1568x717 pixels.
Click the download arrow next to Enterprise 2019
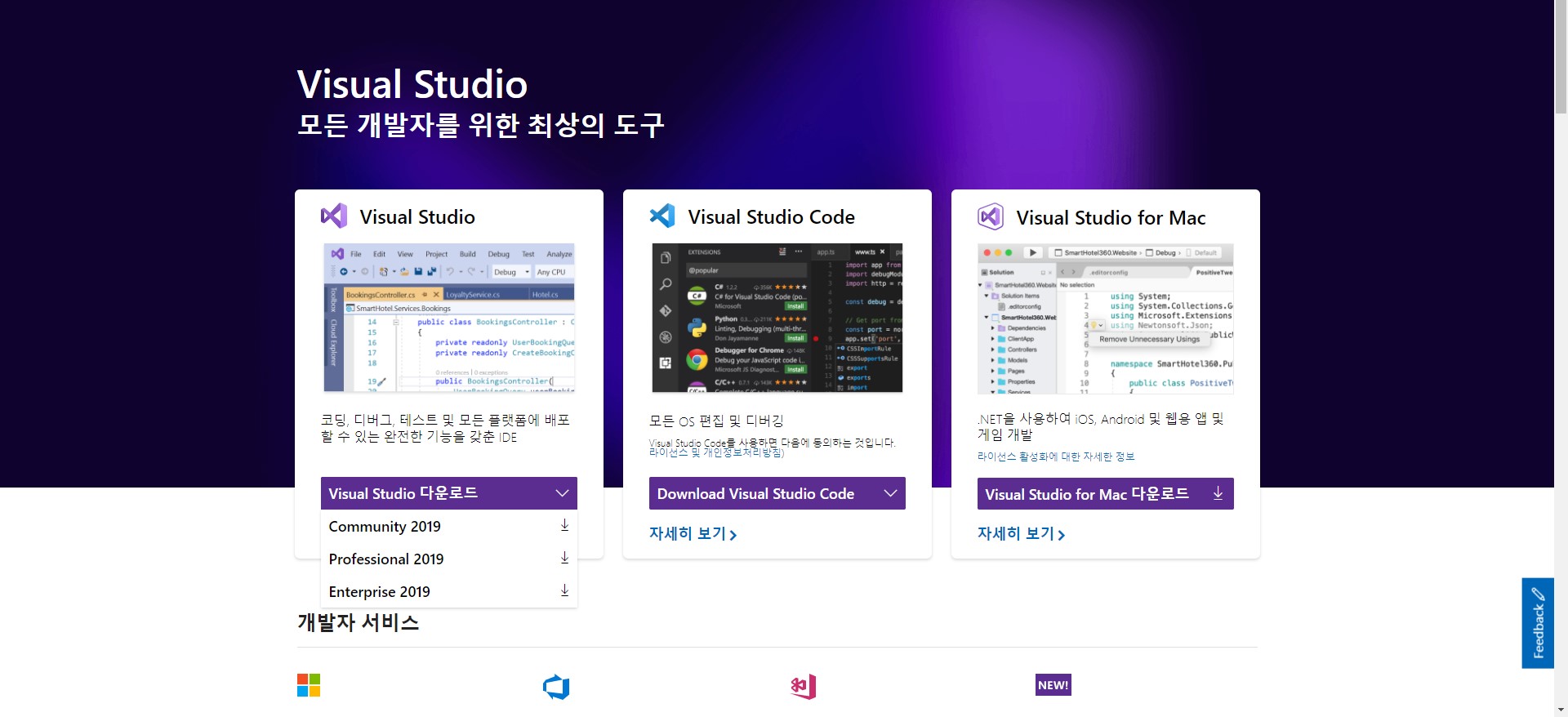coord(564,590)
